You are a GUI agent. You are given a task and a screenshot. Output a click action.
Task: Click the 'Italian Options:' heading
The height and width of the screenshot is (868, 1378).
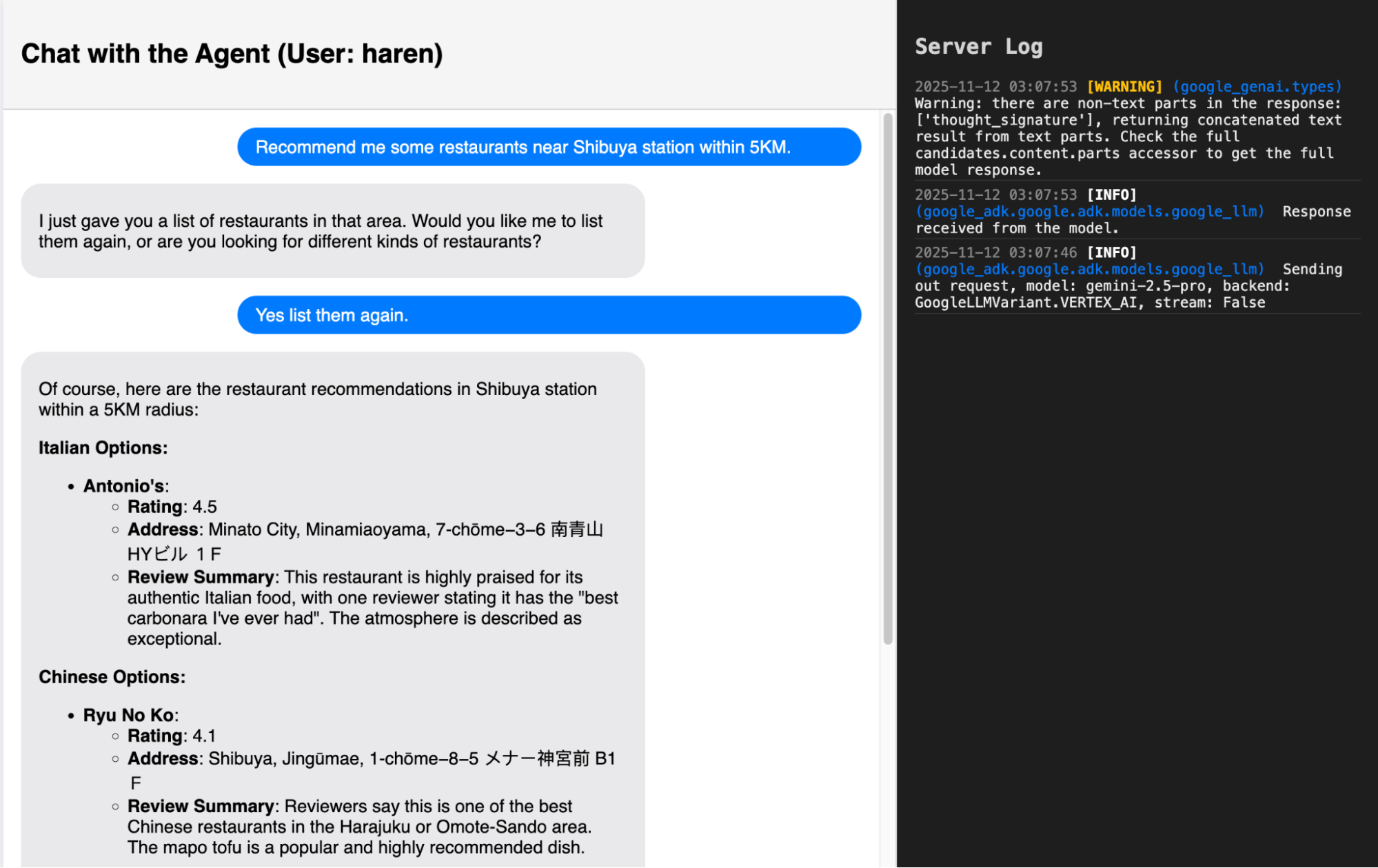(x=103, y=448)
